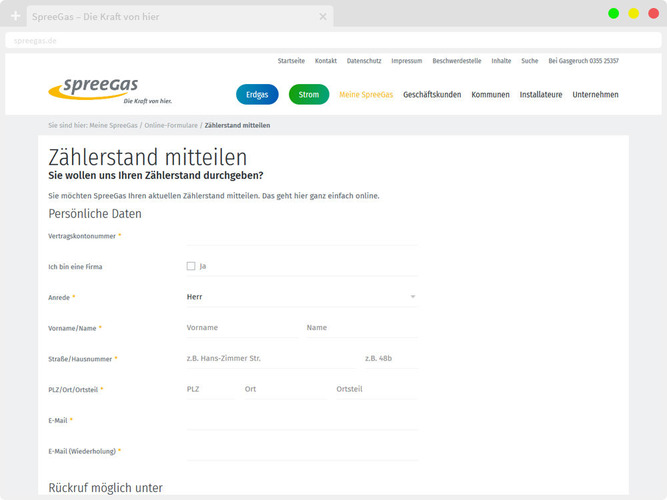Close the SpreeGas browser tab
Screen dimensions: 667x500
click(322, 17)
